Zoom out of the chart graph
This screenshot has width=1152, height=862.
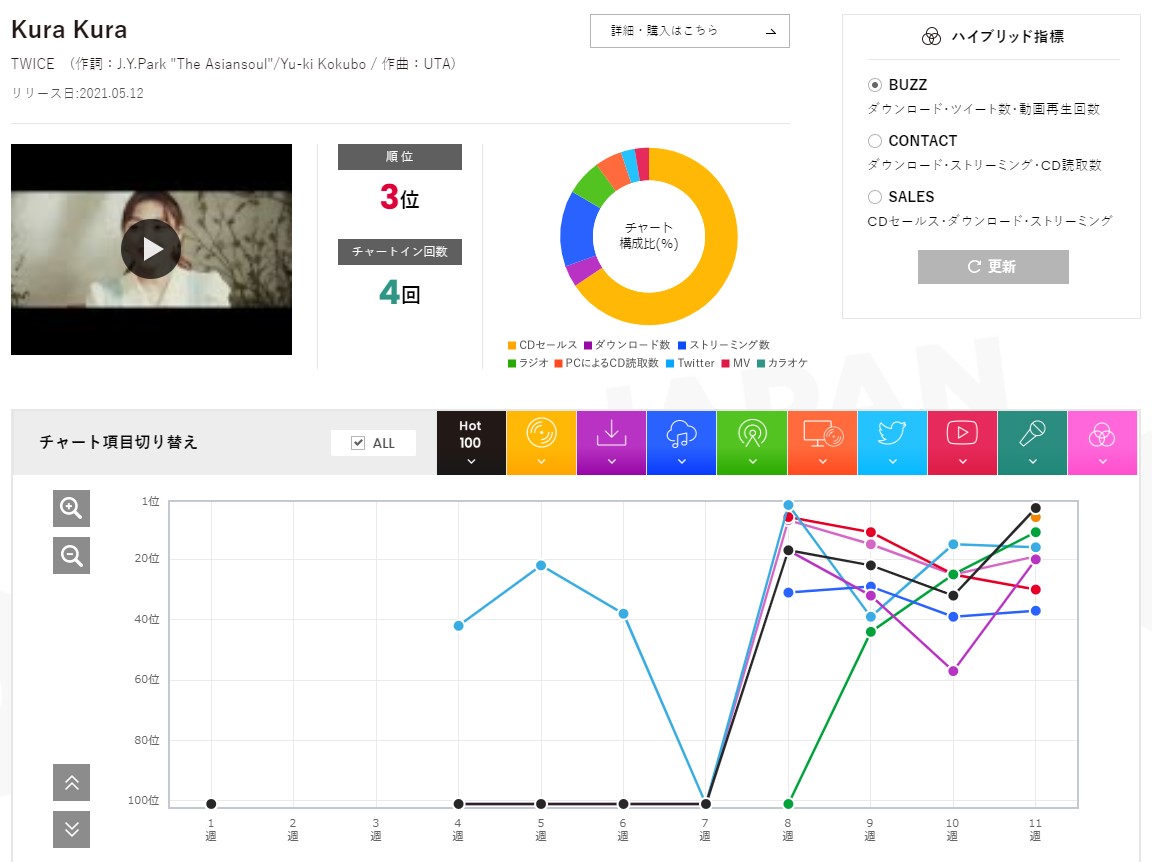71,555
